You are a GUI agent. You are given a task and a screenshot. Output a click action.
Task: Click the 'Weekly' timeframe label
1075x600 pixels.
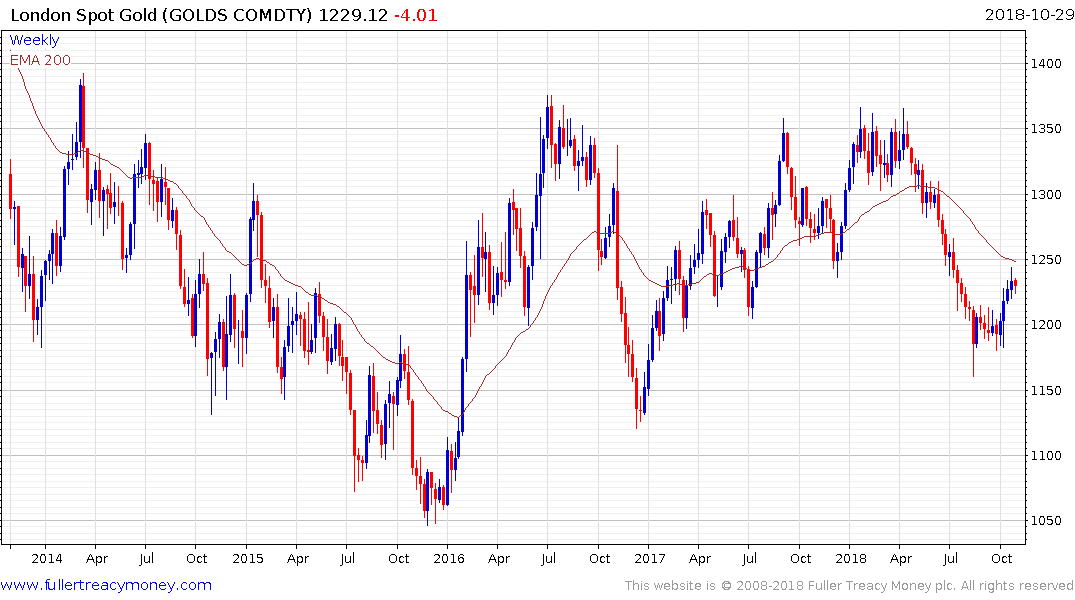coord(34,40)
